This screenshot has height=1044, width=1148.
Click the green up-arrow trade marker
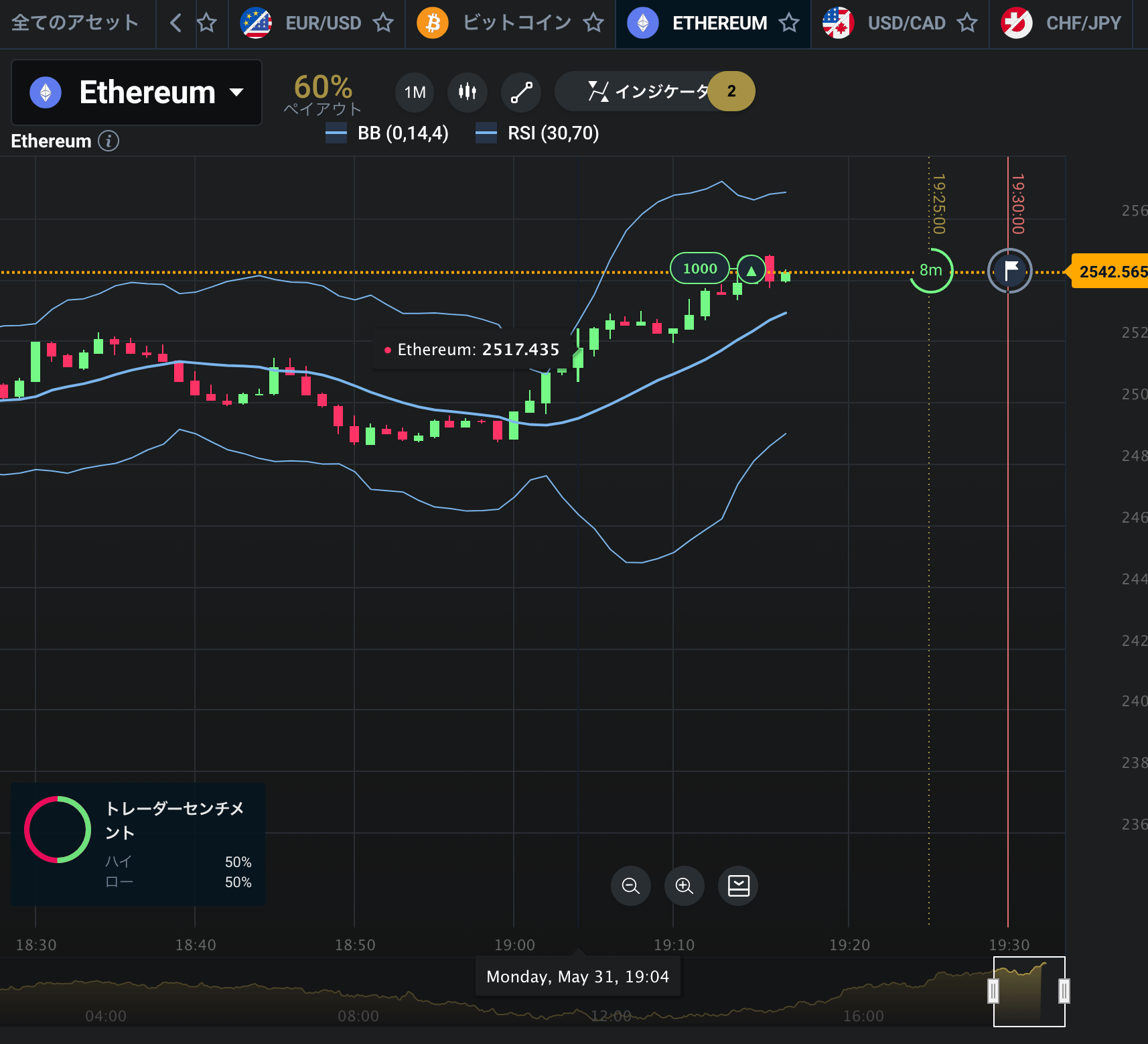point(751,271)
